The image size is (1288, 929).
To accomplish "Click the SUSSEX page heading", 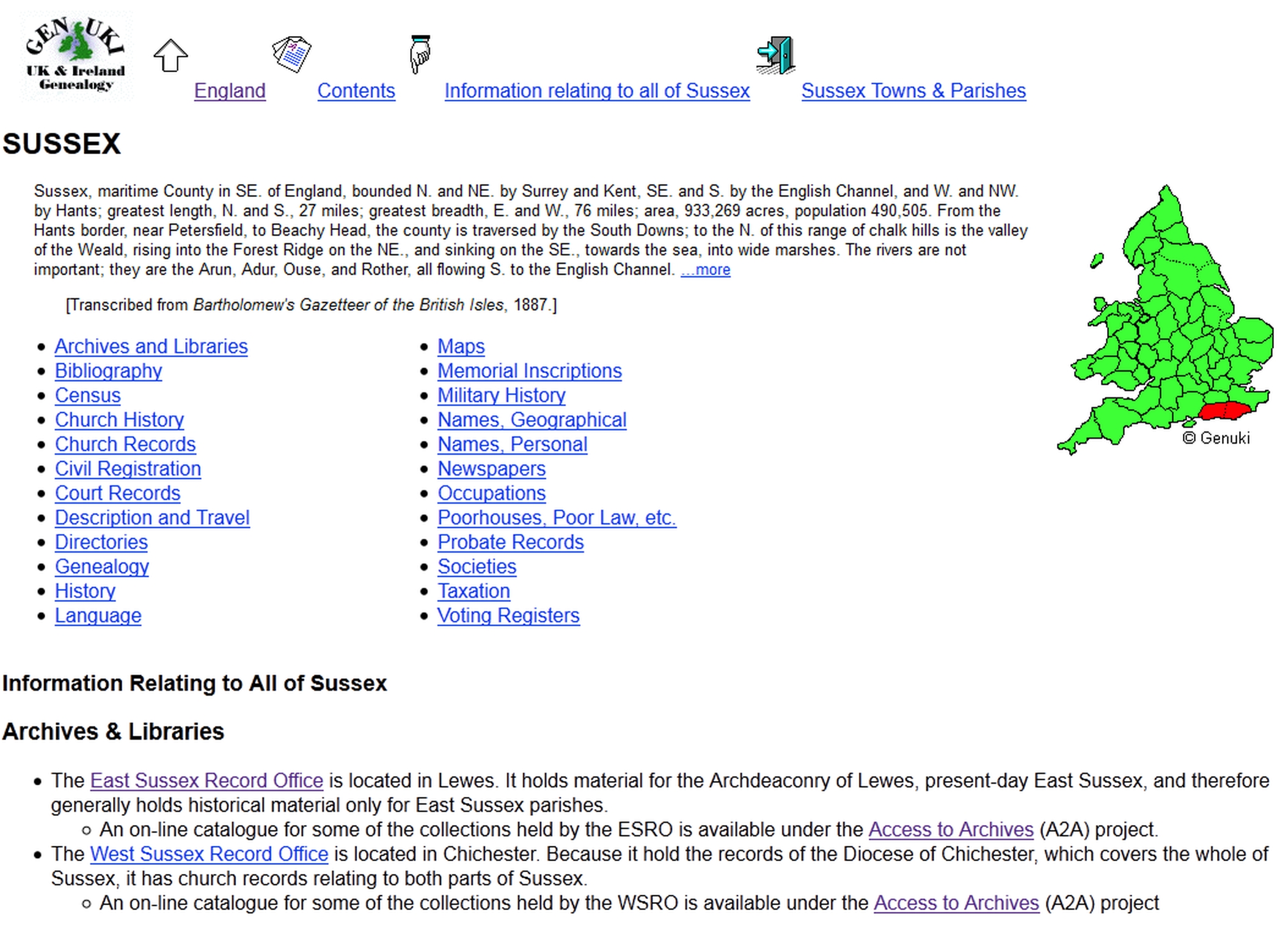I will [x=62, y=144].
